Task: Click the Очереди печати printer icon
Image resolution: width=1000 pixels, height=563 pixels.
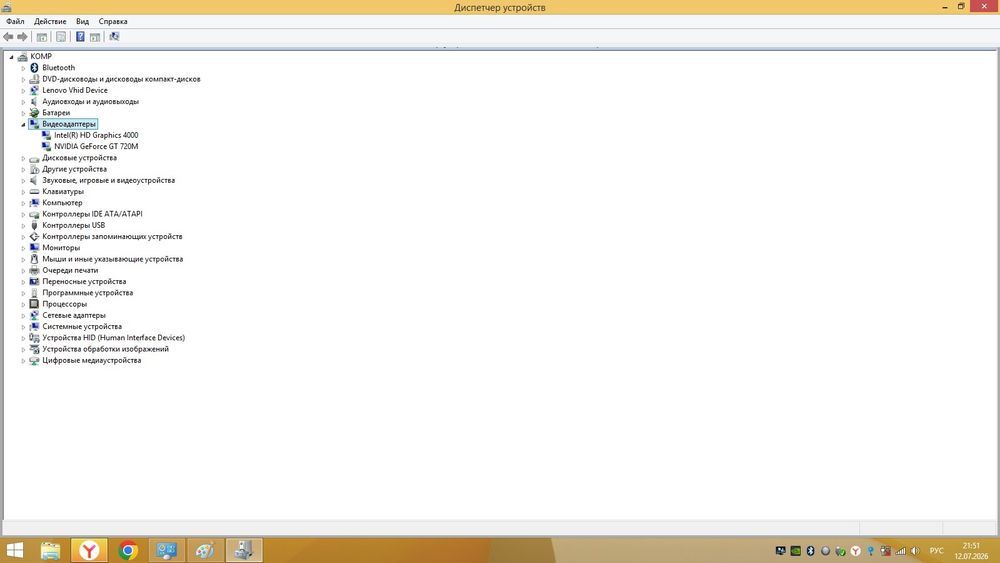Action: tap(34, 270)
